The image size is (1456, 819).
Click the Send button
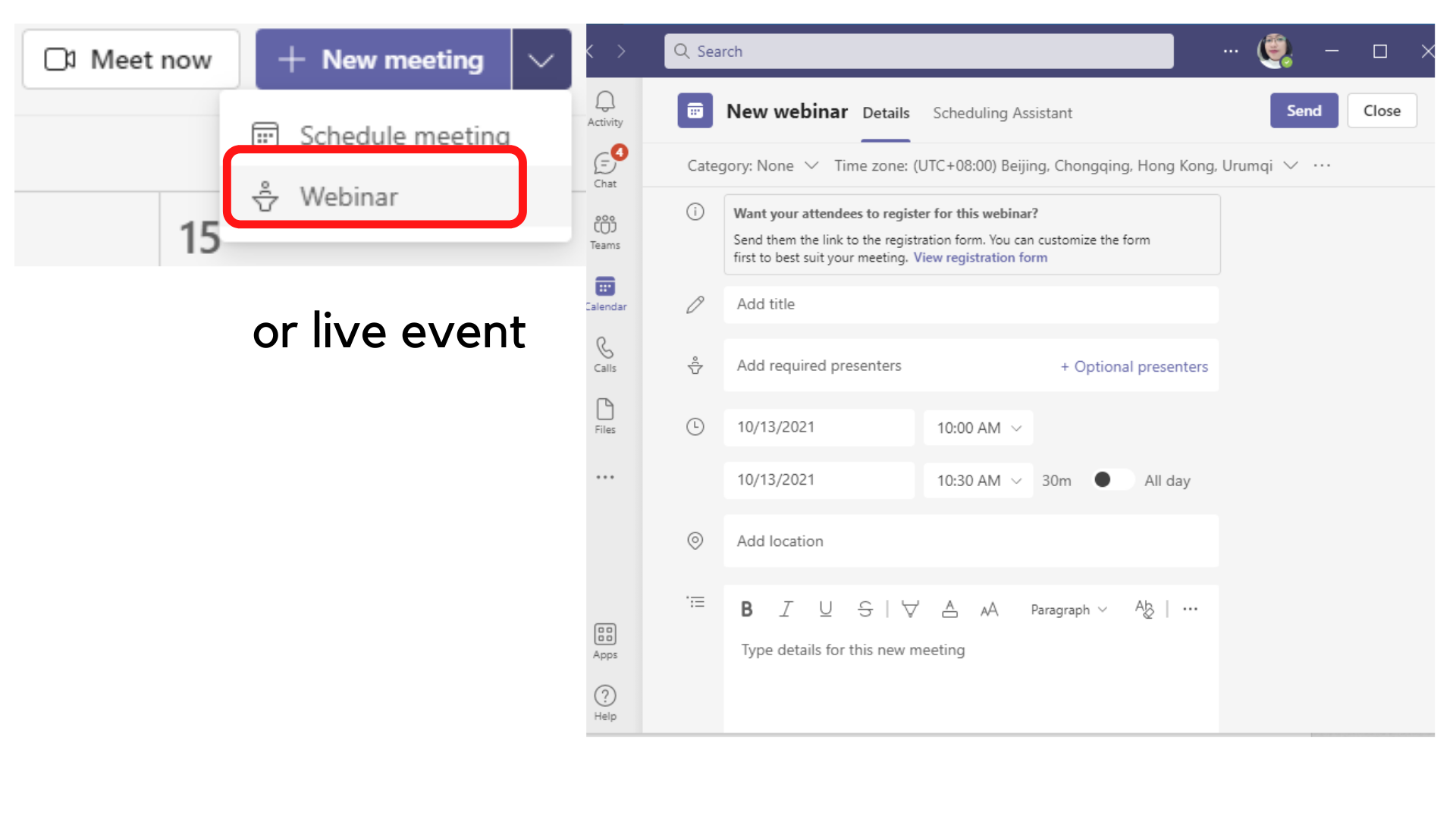coord(1303,111)
